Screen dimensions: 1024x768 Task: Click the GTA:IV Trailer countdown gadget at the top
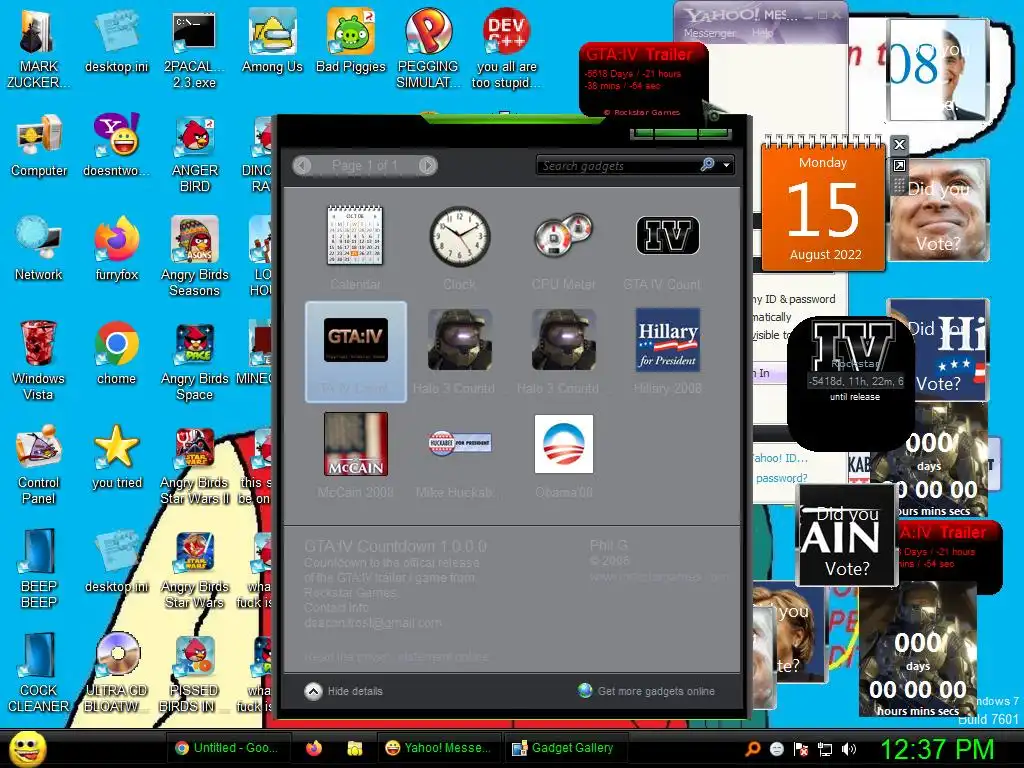coord(643,80)
